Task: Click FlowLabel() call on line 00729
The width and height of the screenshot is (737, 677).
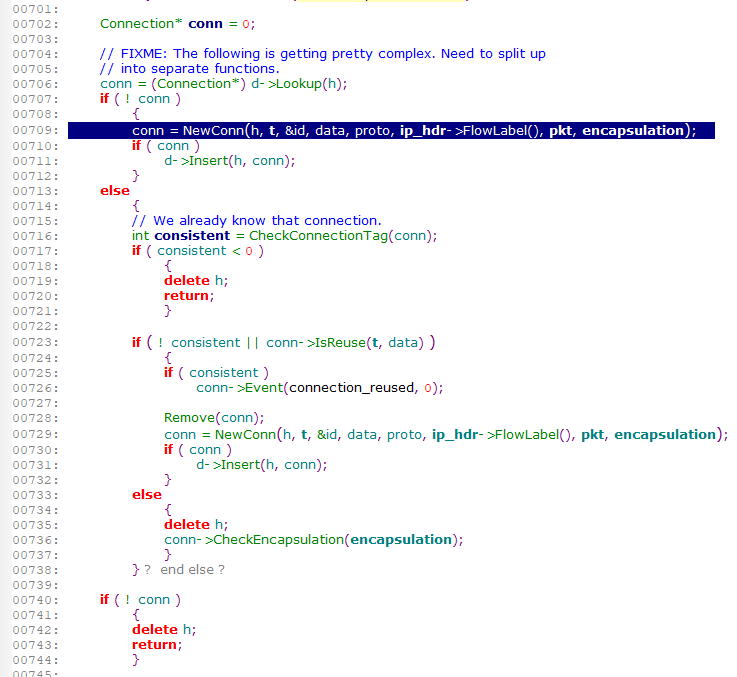Action: coord(535,434)
